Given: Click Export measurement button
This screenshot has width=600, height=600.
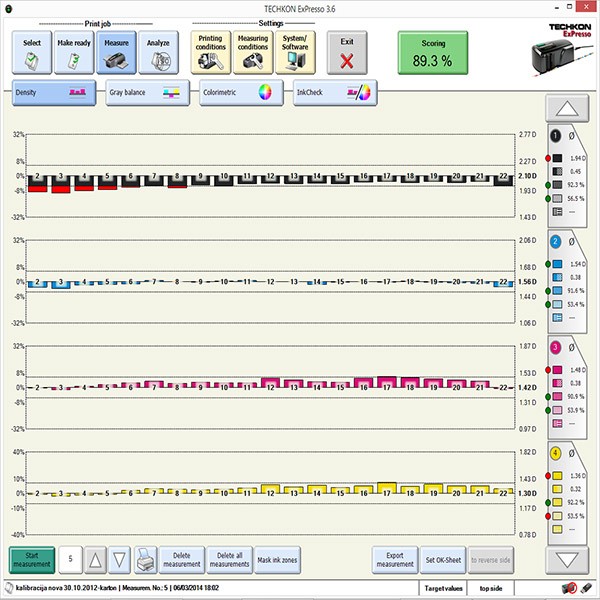Looking at the screenshot, I should [395, 560].
